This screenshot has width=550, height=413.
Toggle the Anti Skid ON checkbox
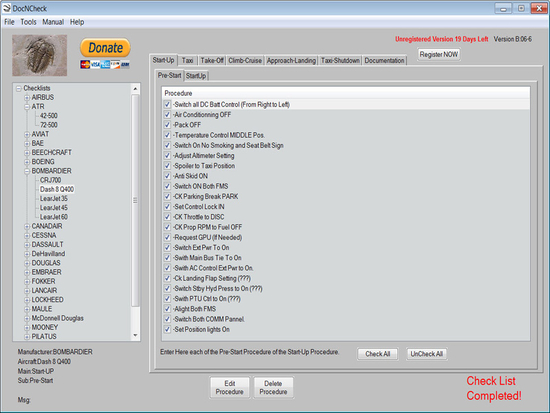(x=167, y=176)
